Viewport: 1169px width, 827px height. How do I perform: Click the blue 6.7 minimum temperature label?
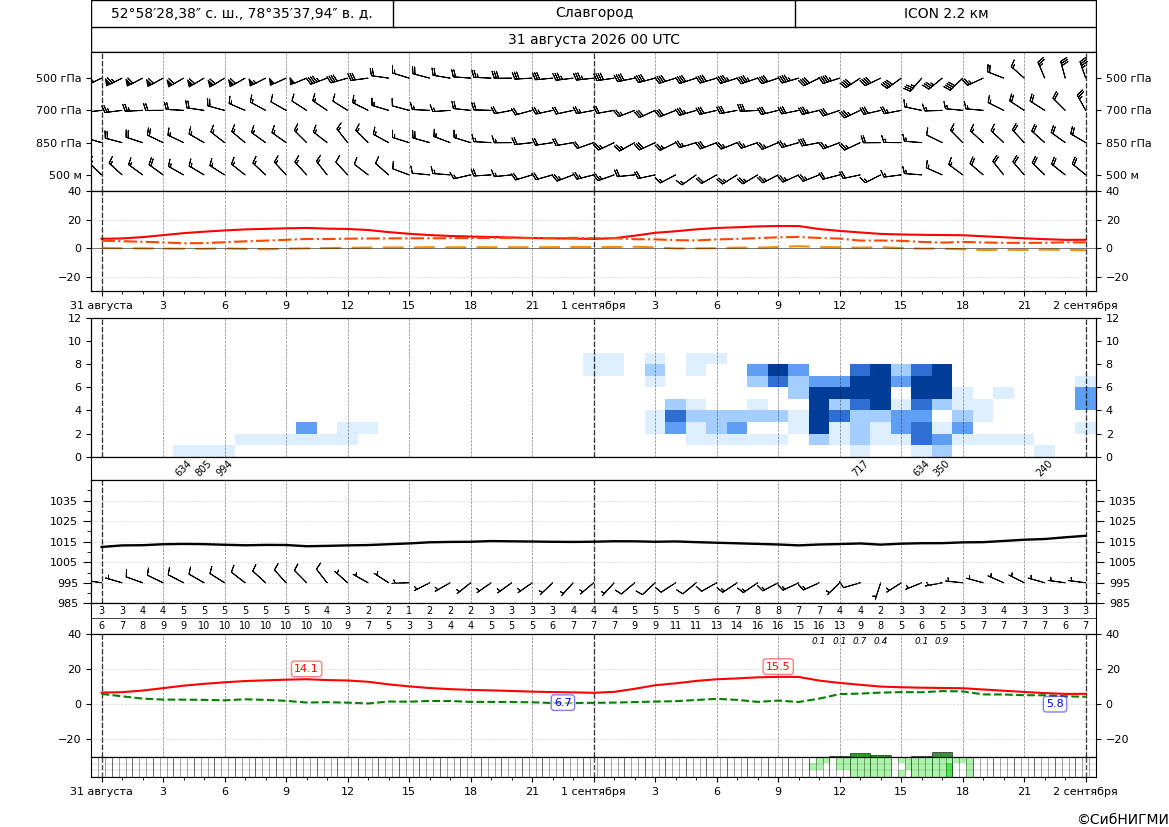coord(563,702)
